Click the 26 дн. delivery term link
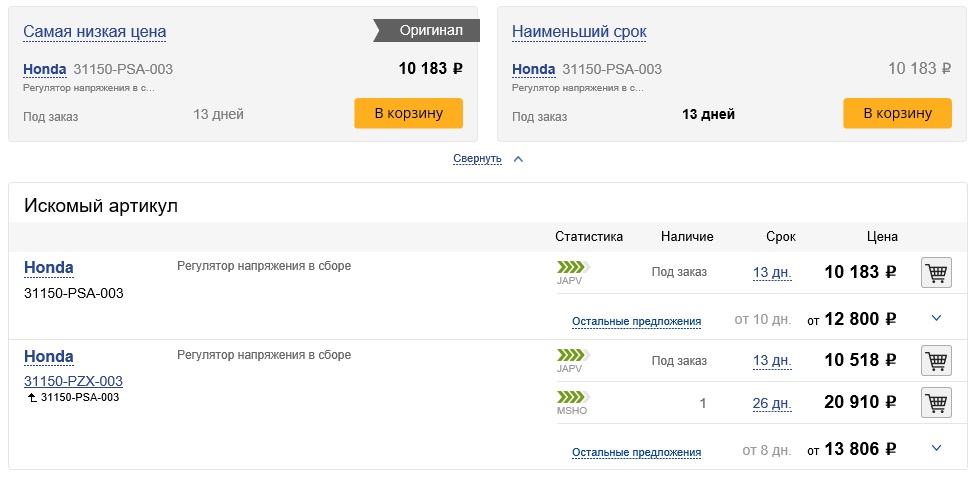Image resolution: width=979 pixels, height=479 pixels. (x=771, y=403)
